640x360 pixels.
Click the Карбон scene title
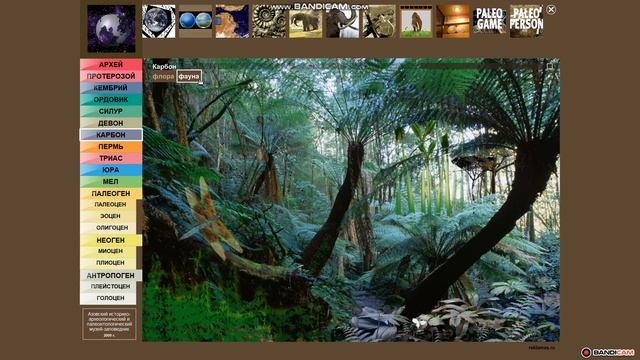[164, 67]
